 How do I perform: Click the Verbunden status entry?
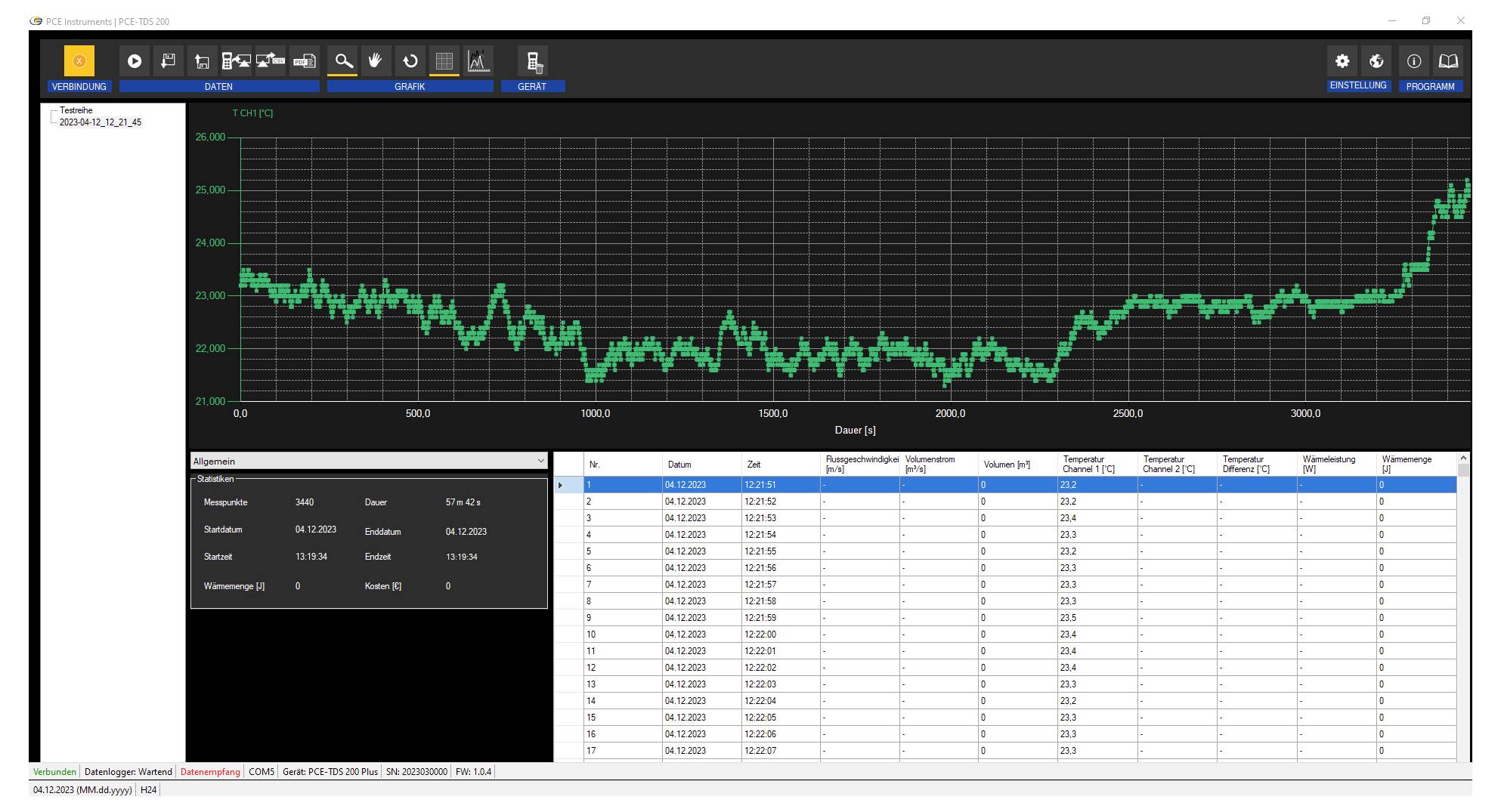tap(54, 772)
